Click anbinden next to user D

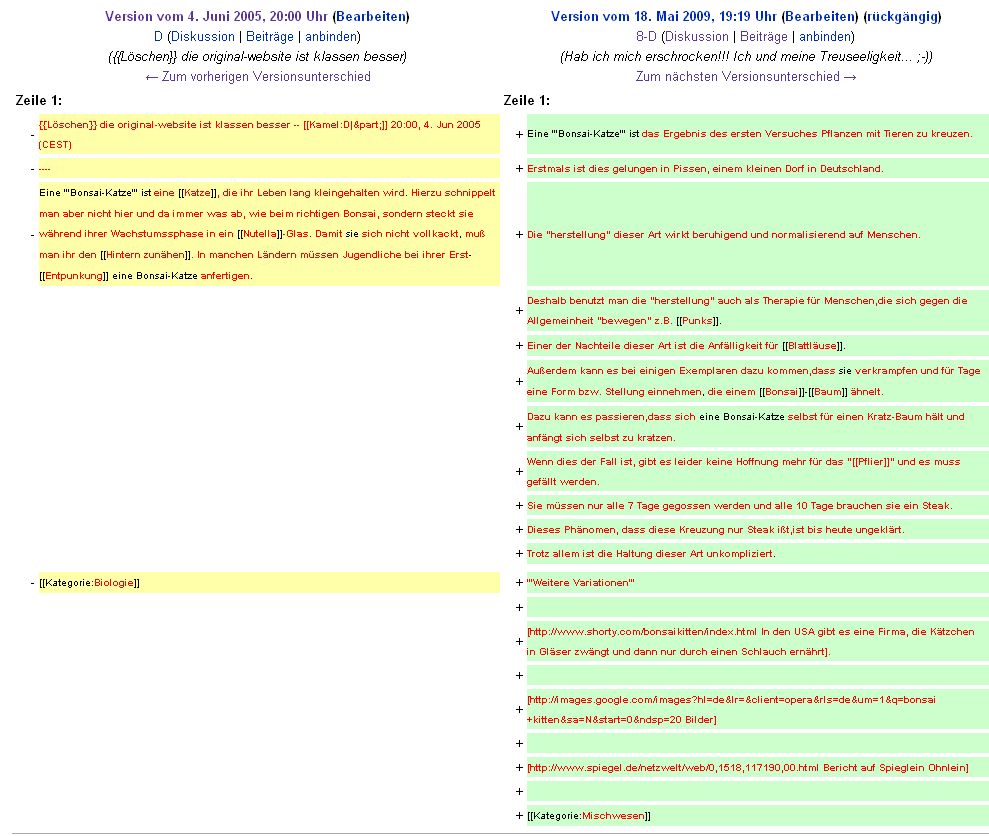331,36
